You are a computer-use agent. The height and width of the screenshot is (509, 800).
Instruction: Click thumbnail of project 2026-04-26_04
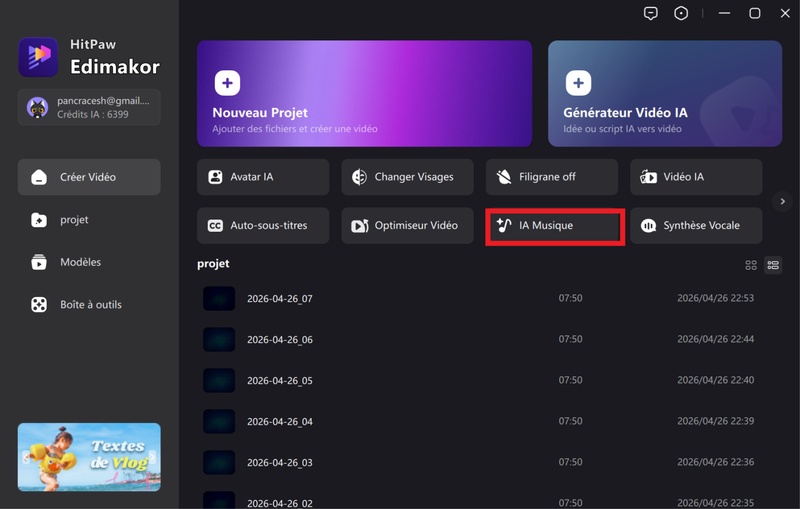[219, 421]
